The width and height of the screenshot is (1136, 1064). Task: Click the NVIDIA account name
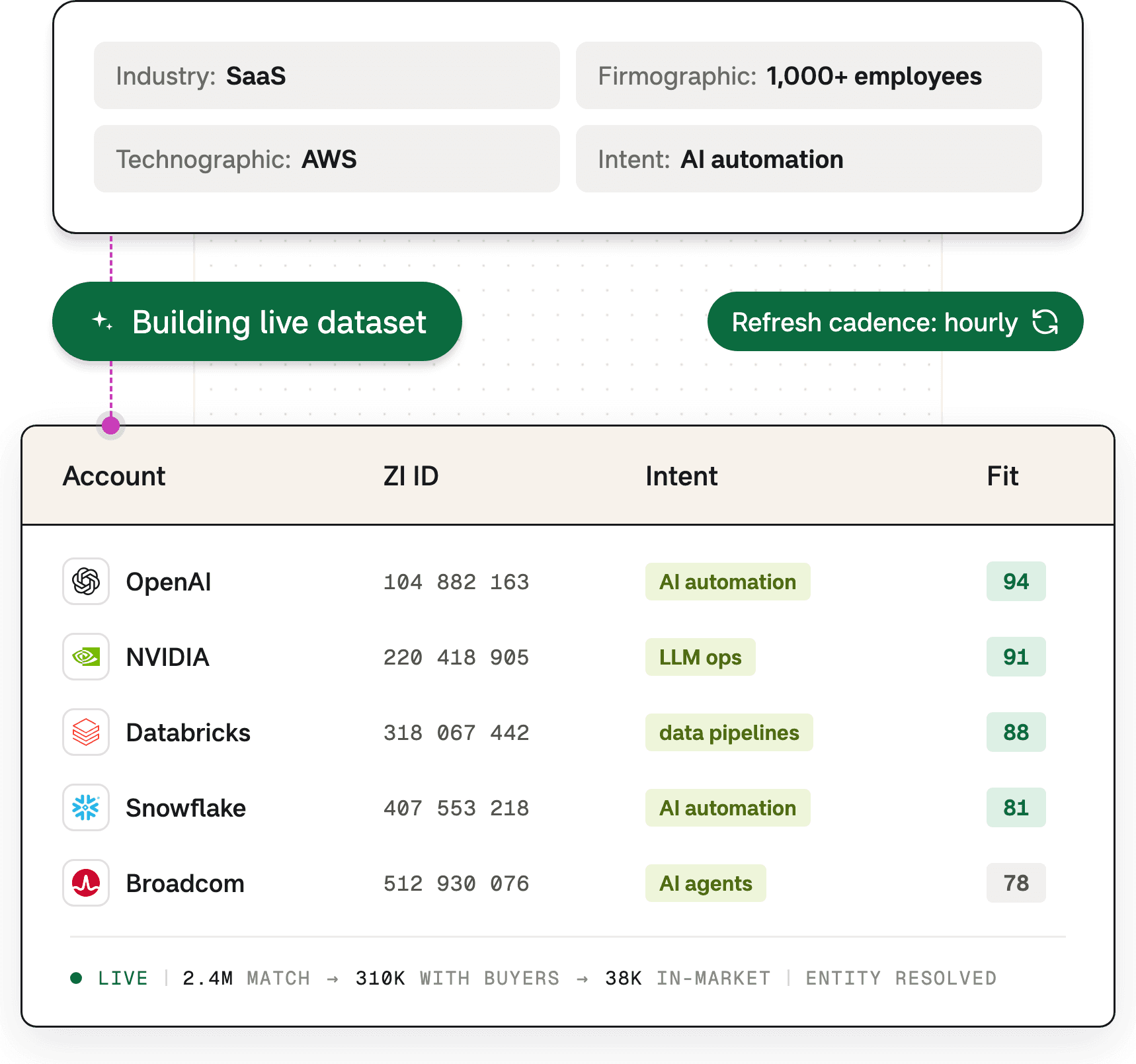tap(167, 657)
